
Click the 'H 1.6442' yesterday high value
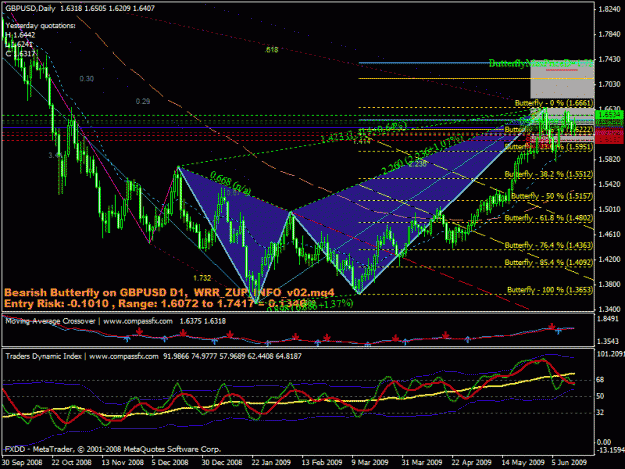point(20,35)
